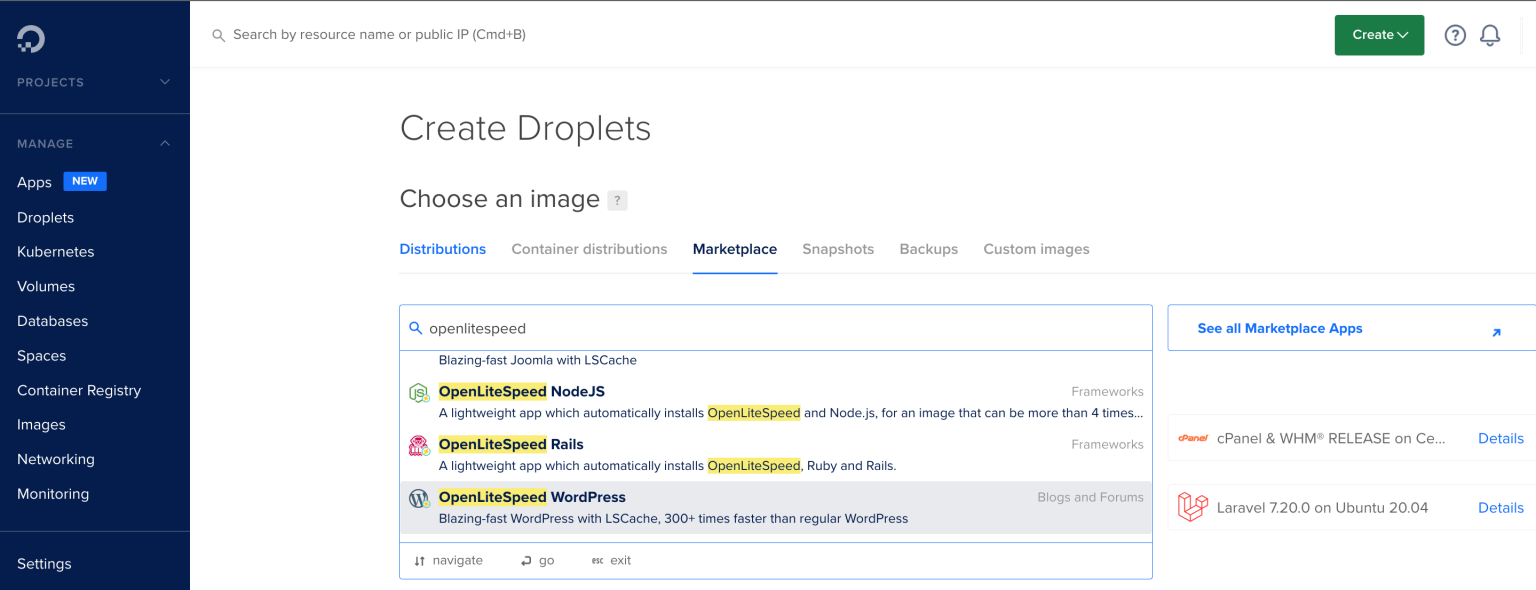Click the 'Laravel 7.20.0 on Ubuntu 20.04' title
The width and height of the screenshot is (1536, 590).
pos(1322,507)
